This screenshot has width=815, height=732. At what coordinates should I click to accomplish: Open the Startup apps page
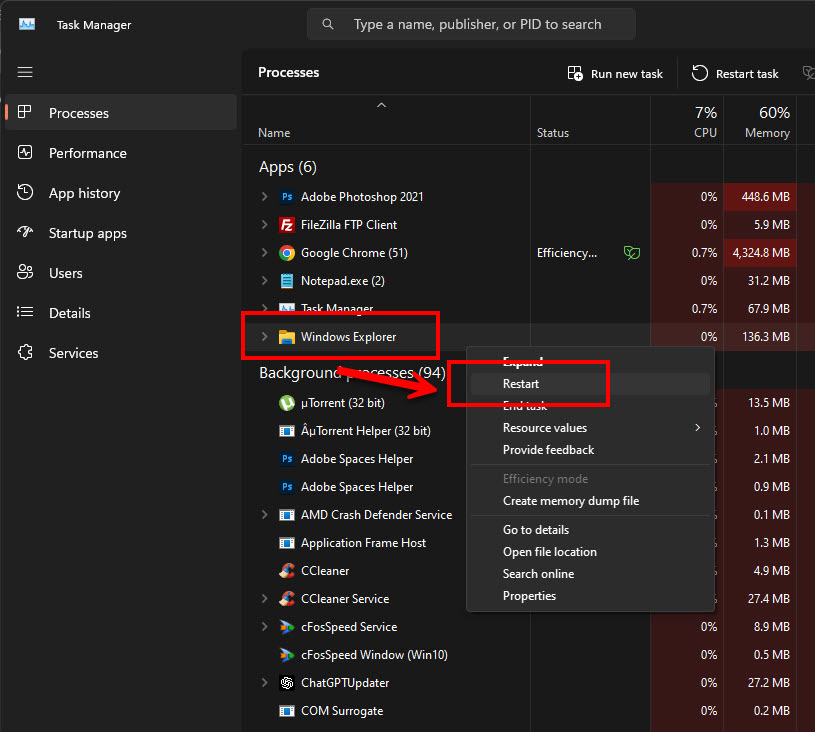(x=121, y=233)
